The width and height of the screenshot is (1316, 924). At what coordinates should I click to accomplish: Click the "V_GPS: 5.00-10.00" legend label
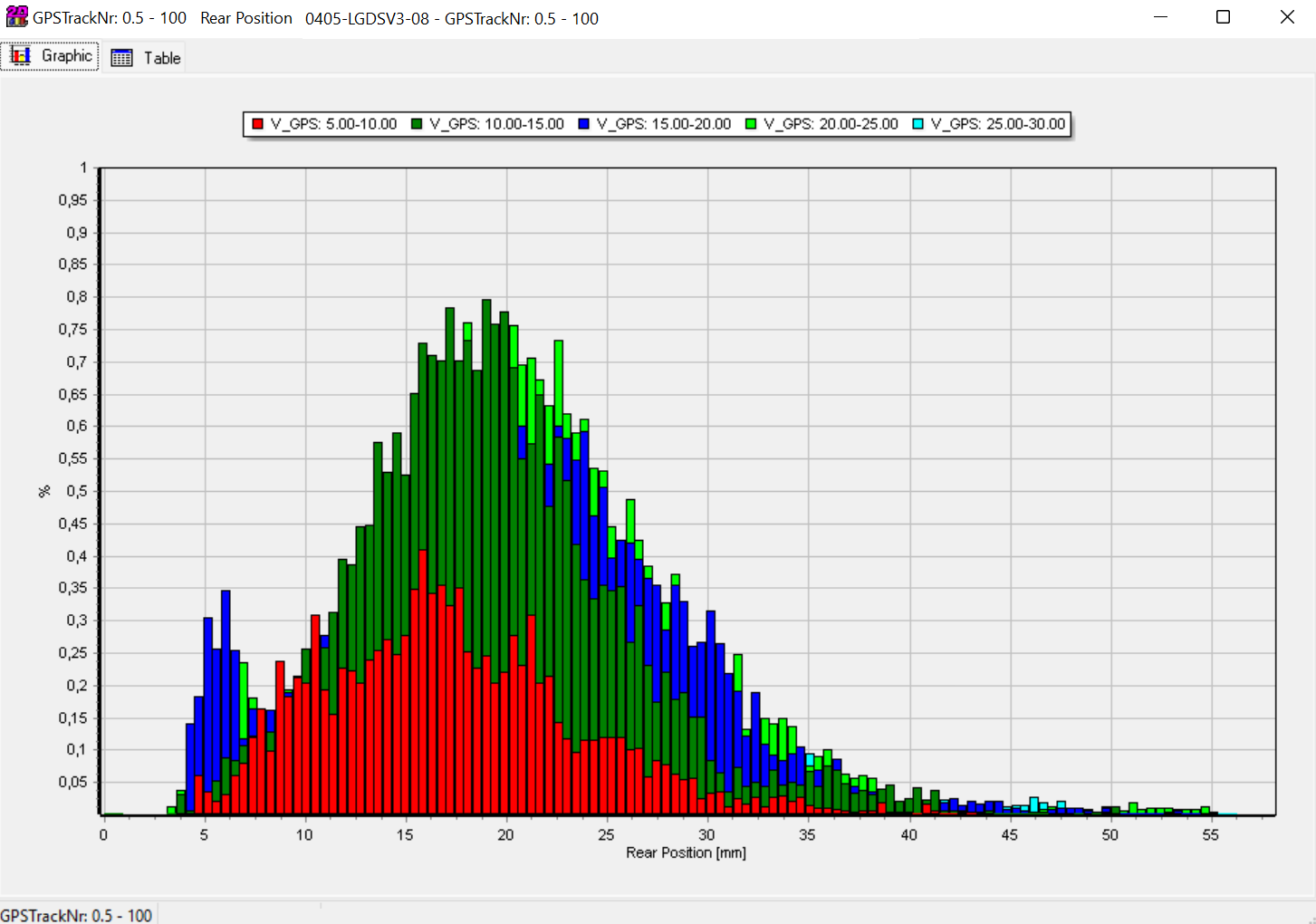click(x=333, y=124)
